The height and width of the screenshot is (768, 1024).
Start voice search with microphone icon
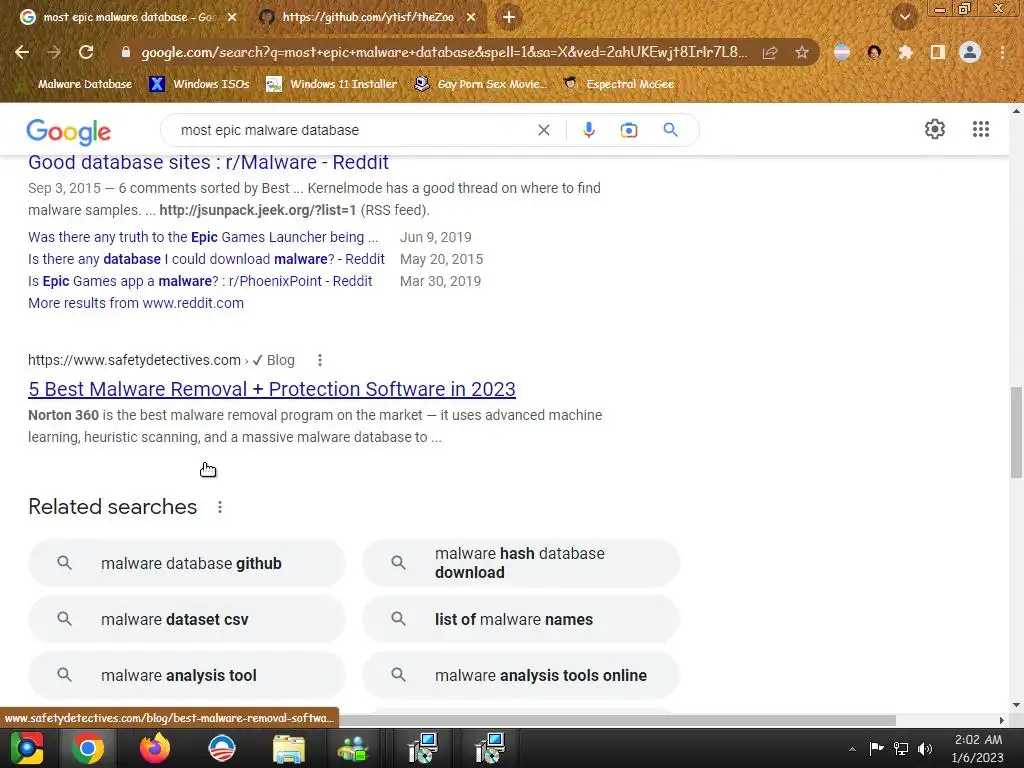(588, 130)
